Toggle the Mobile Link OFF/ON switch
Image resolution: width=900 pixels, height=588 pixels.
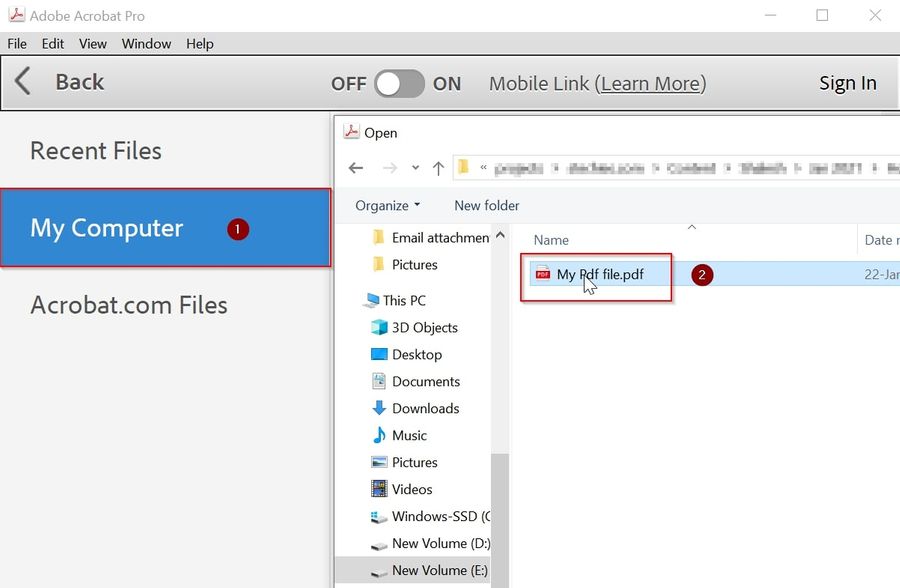pos(399,84)
